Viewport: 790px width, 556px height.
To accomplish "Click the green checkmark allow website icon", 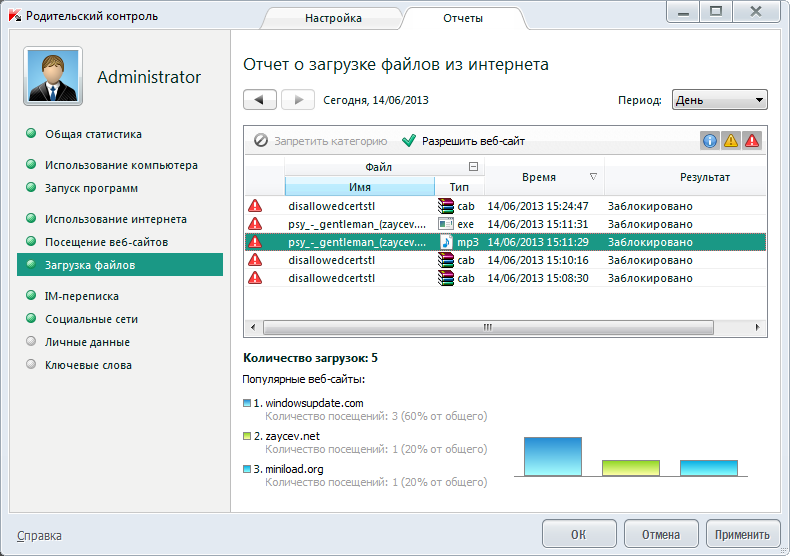I will click(409, 141).
